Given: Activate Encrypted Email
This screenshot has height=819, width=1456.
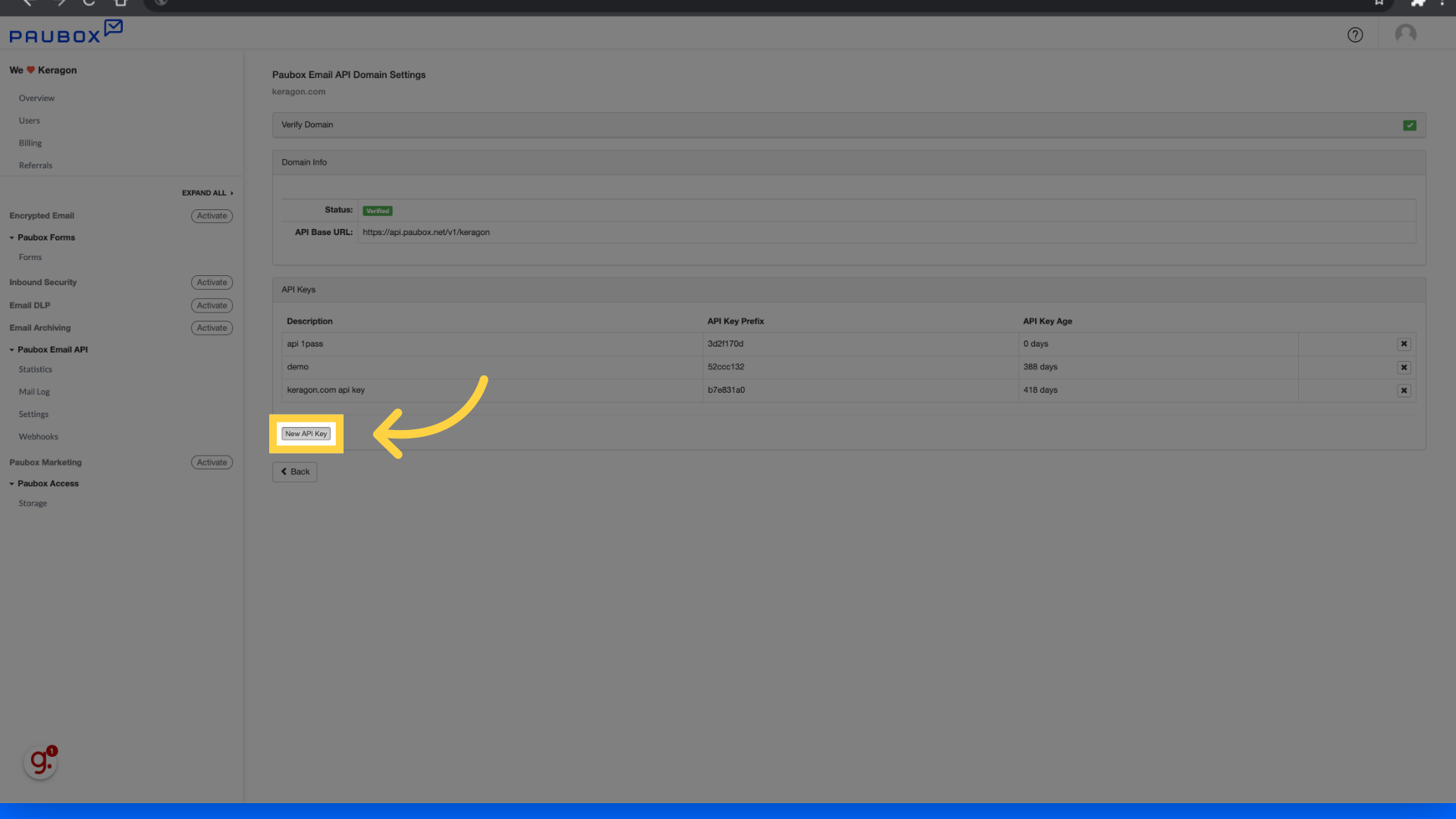Looking at the screenshot, I should click(x=212, y=216).
